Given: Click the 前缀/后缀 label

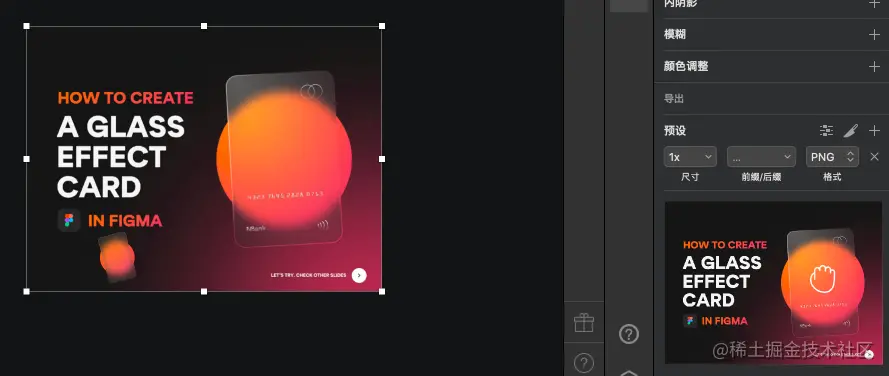Looking at the screenshot, I should [761, 178].
